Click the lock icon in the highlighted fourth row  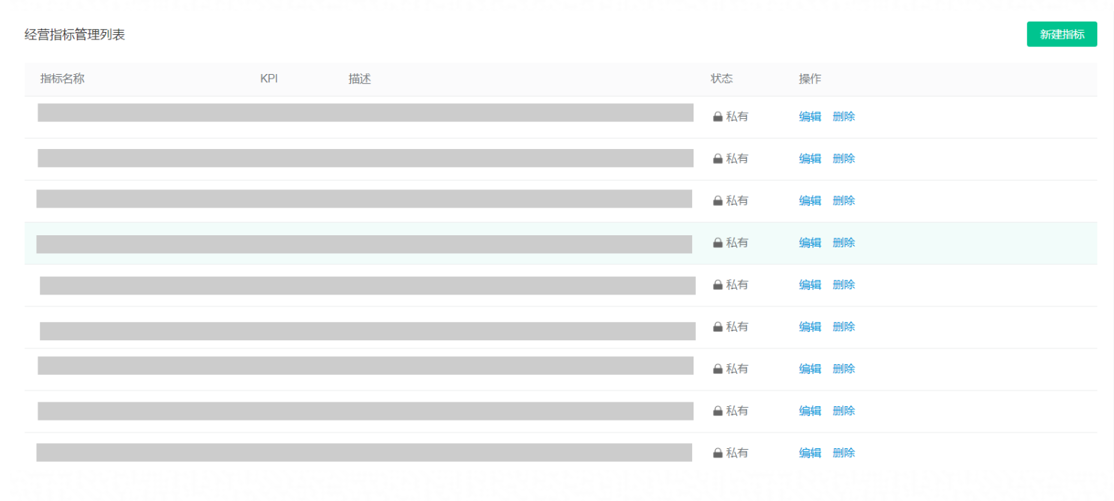pos(718,243)
